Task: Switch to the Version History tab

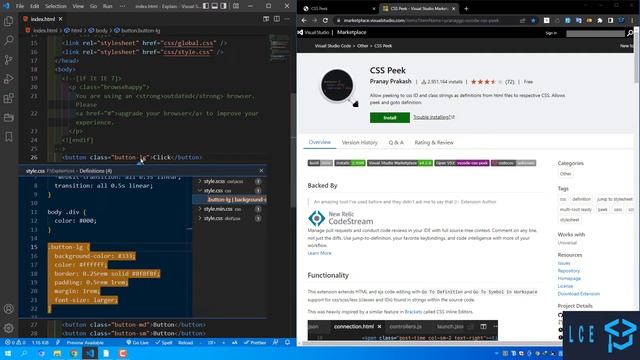Action: (360, 142)
